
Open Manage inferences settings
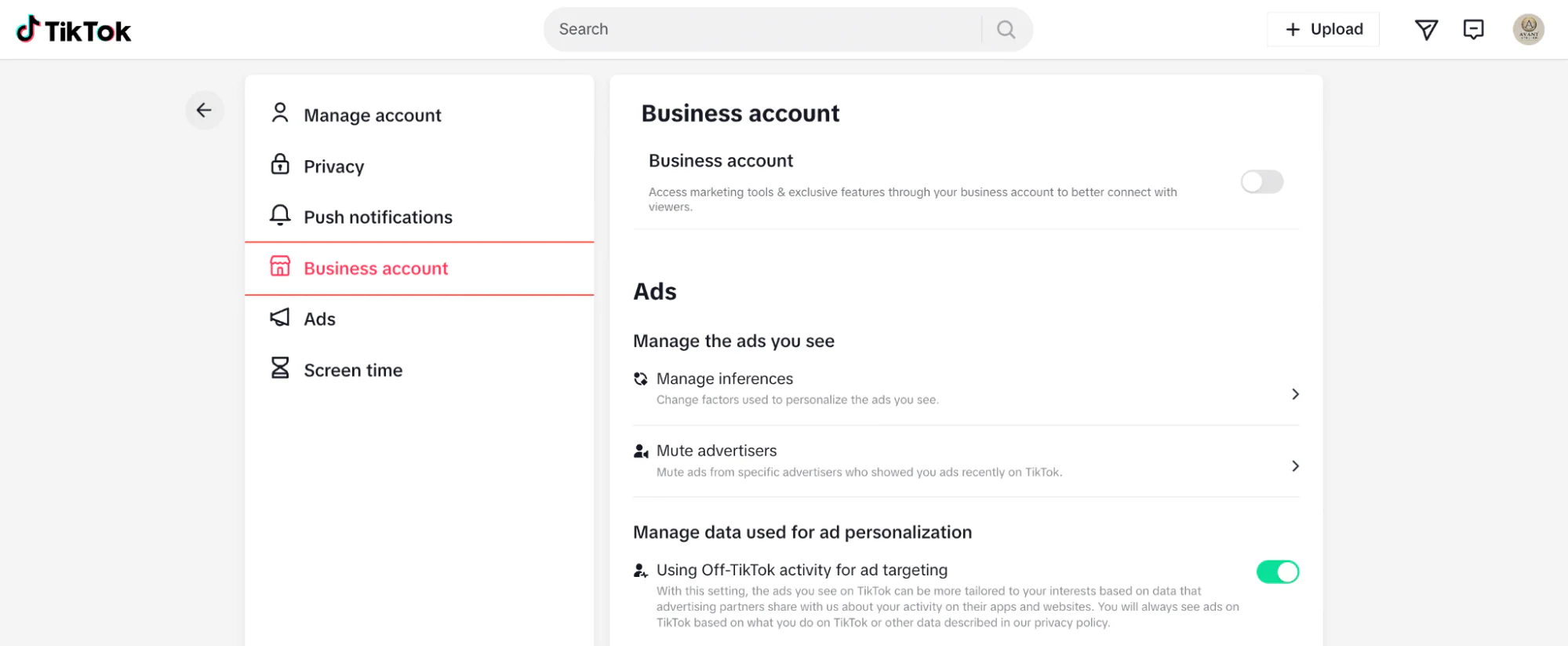click(x=724, y=379)
